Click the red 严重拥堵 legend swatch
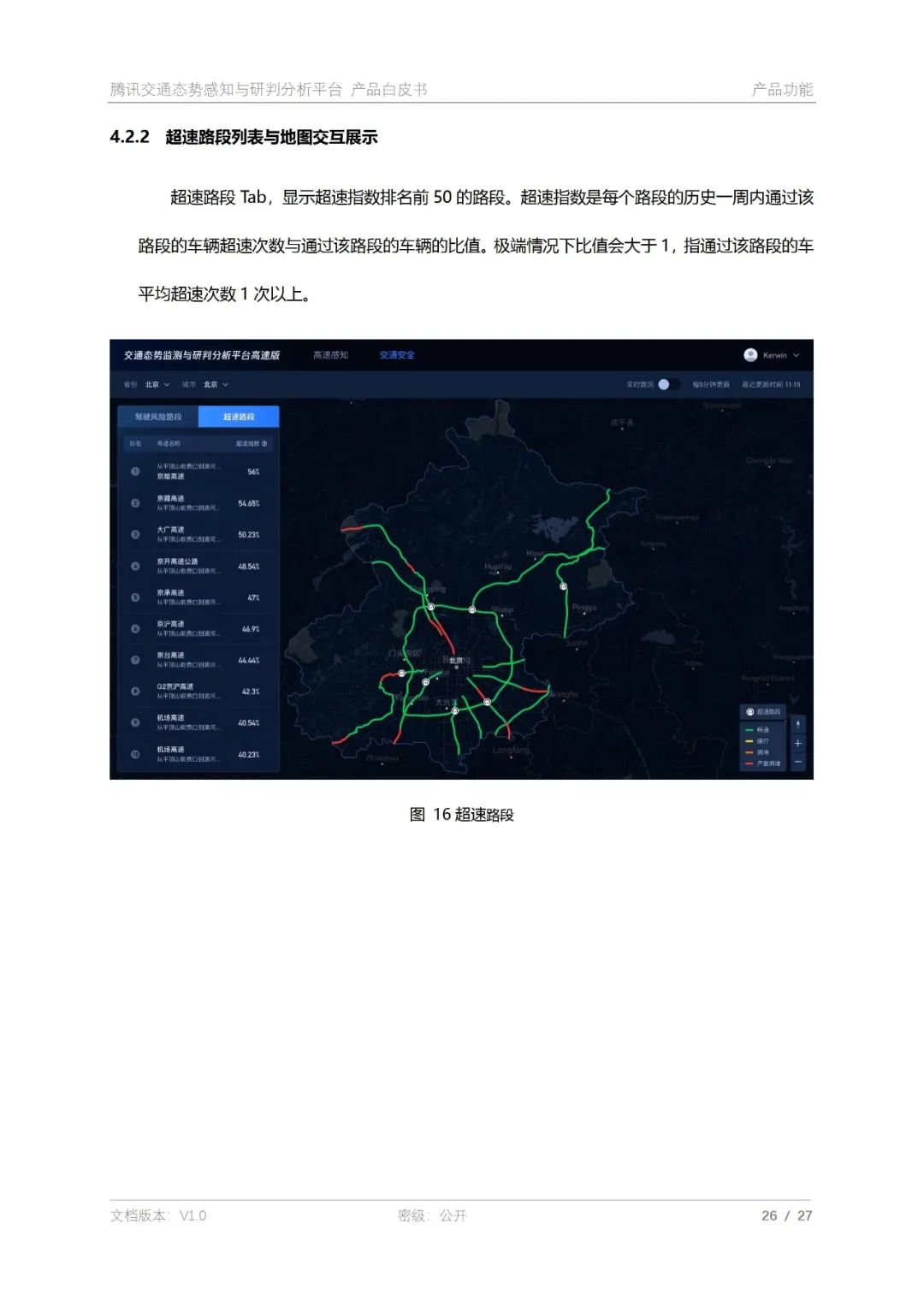Image resolution: width=924 pixels, height=1306 pixels. tap(749, 763)
